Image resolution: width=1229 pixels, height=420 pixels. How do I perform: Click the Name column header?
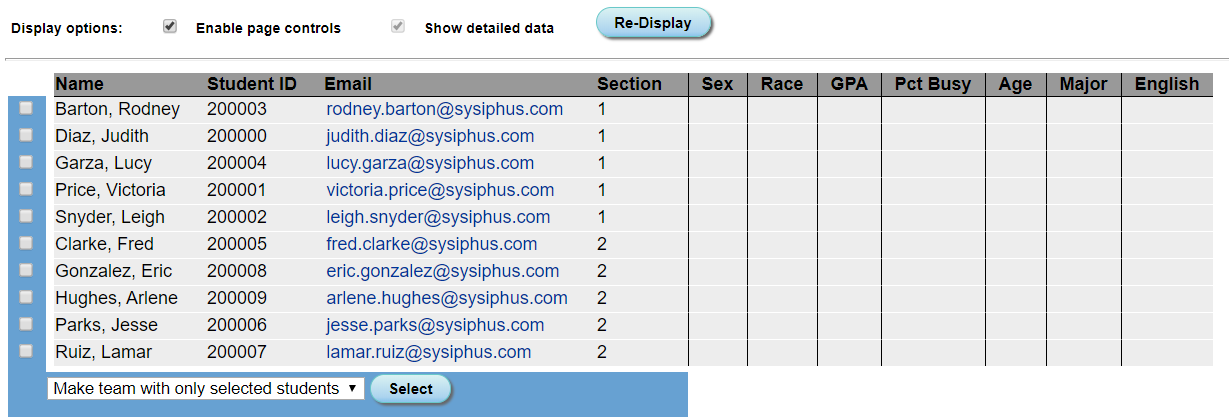tap(79, 84)
